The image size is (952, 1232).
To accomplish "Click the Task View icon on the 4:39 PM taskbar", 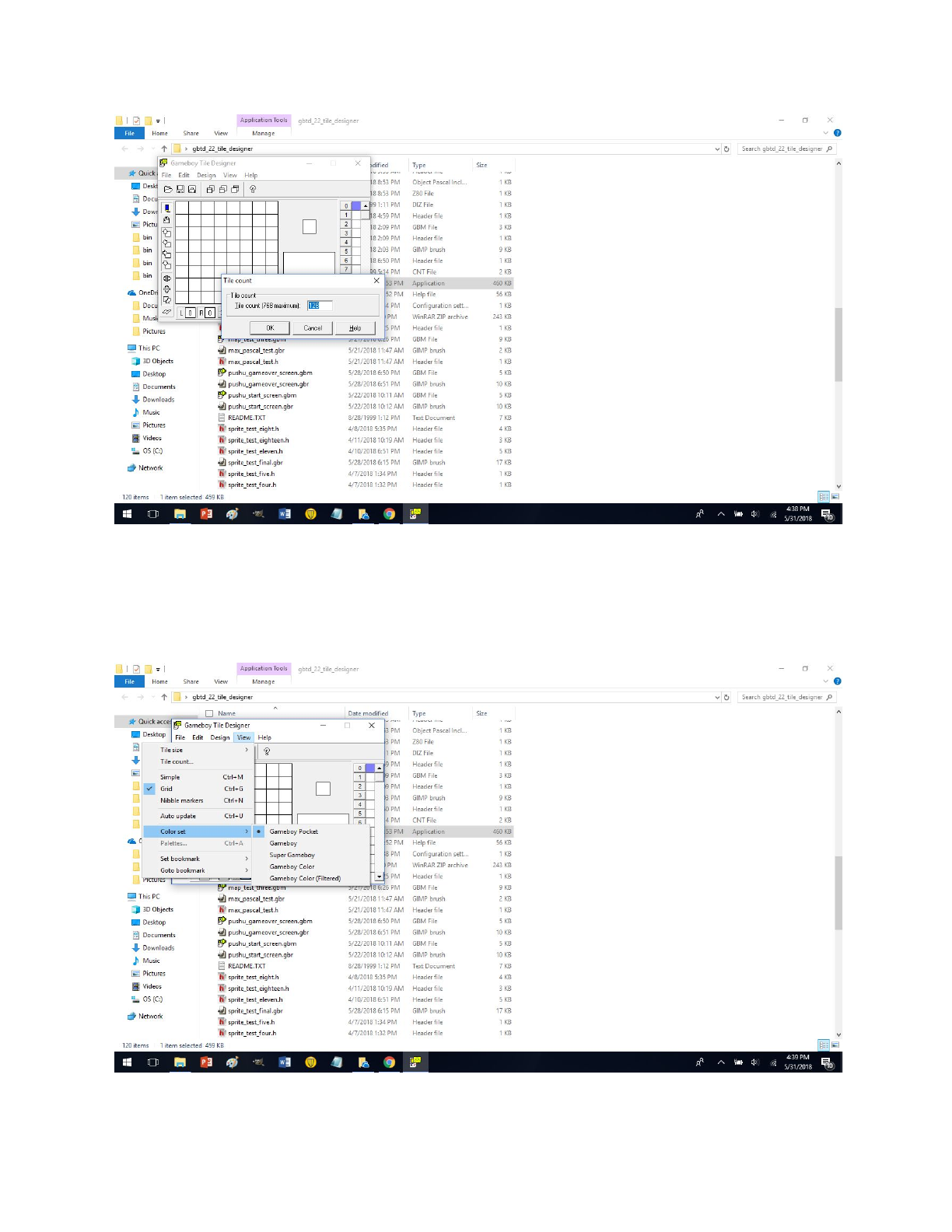I will (153, 1062).
